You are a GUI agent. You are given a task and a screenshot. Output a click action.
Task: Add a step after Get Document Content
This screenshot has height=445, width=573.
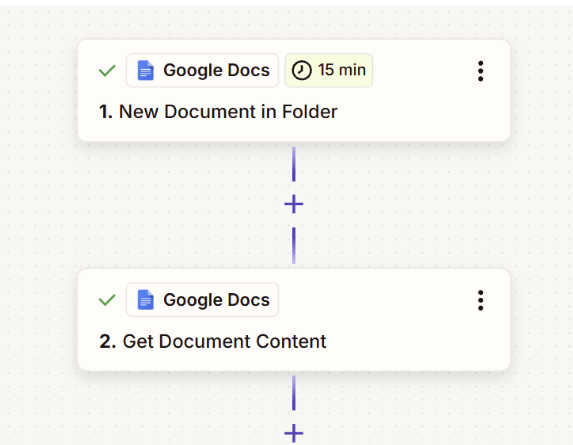[294, 433]
